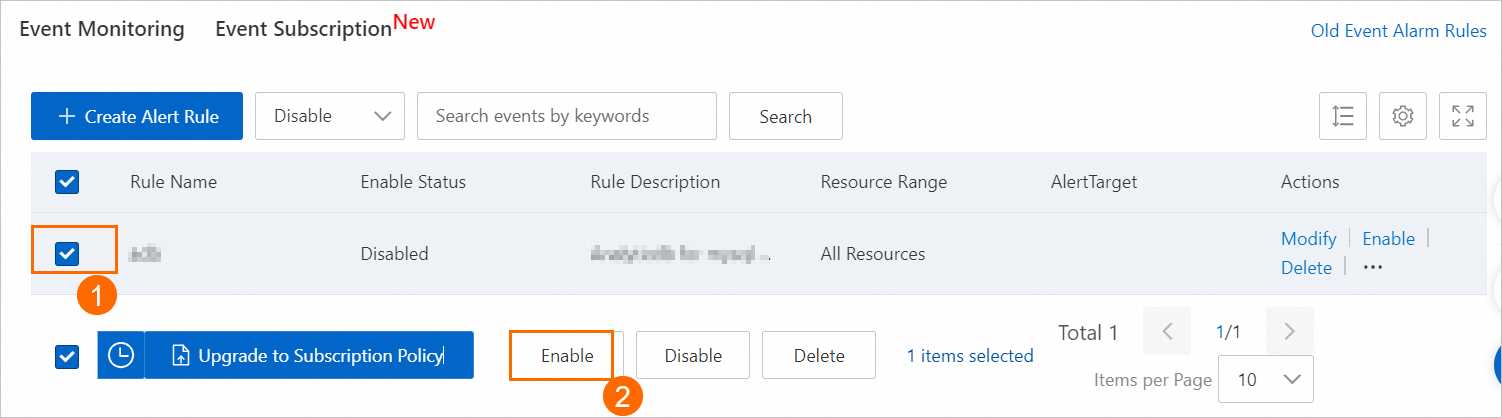The image size is (1502, 418).
Task: Open the Disable status filter dropdown
Action: point(330,116)
